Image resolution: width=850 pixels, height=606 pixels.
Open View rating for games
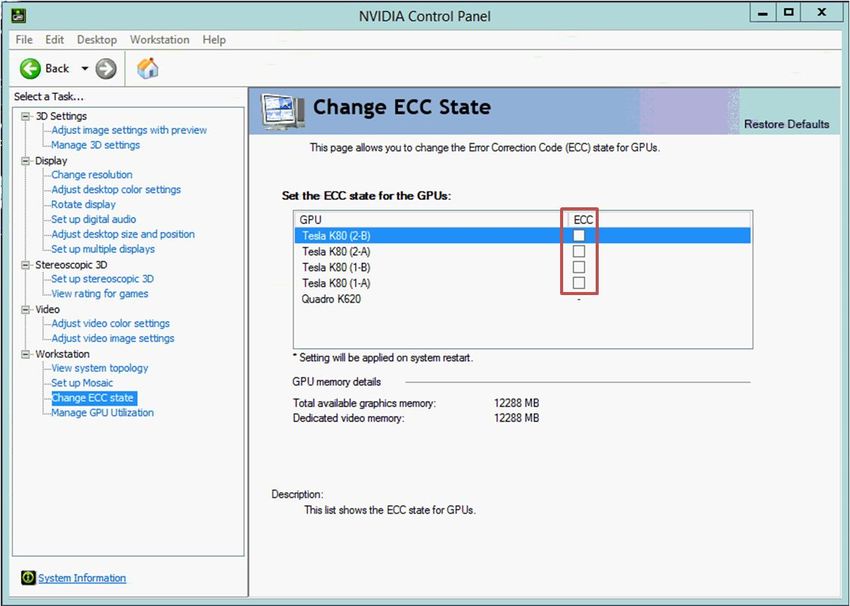[x=100, y=293]
